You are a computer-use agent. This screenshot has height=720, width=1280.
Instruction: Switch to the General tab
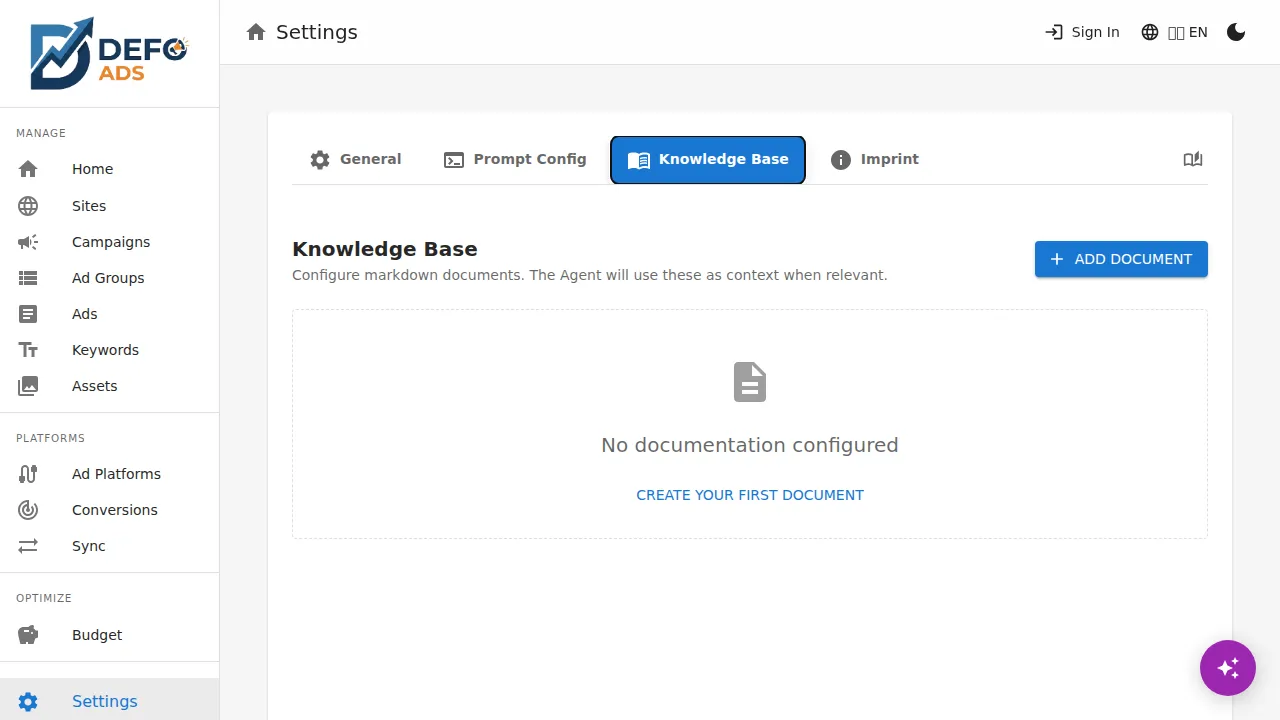pyautogui.click(x=356, y=160)
